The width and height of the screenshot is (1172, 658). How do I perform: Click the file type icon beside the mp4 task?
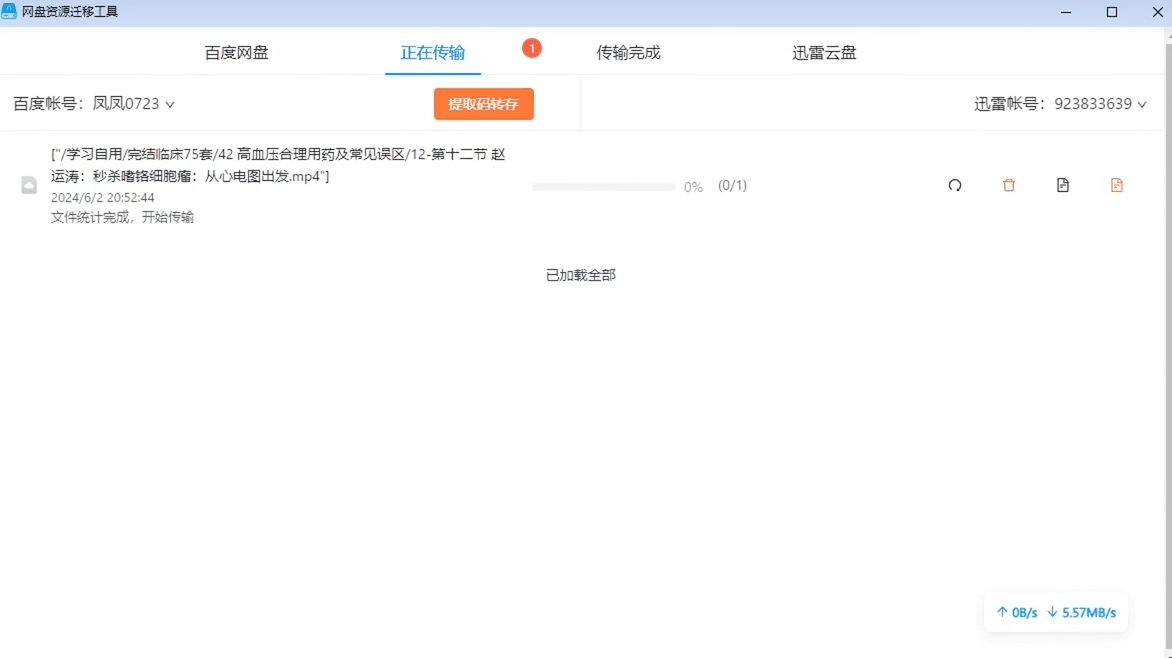click(x=29, y=185)
